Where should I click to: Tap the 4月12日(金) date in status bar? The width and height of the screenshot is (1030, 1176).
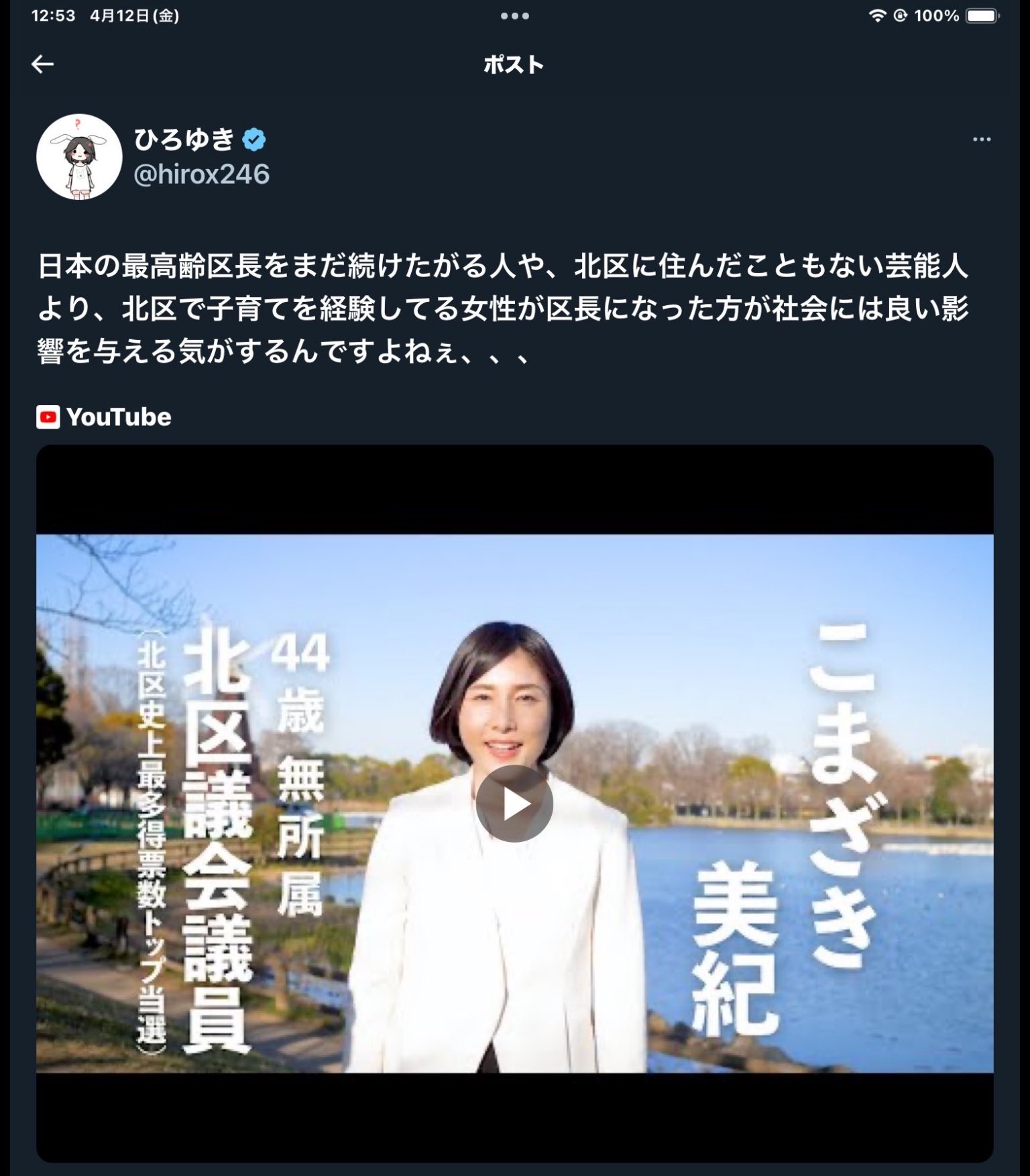(135, 16)
